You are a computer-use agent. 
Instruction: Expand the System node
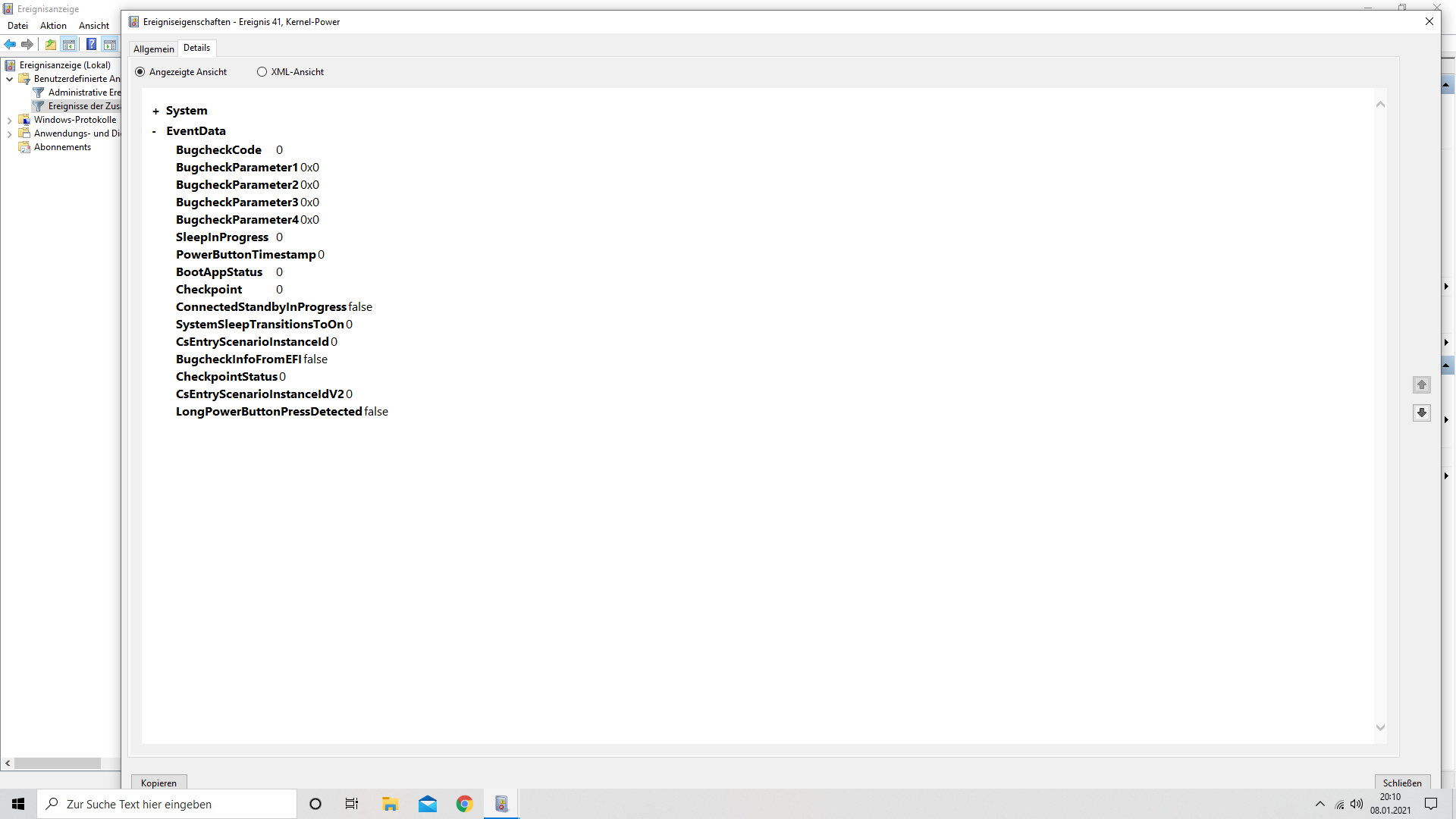(x=155, y=111)
